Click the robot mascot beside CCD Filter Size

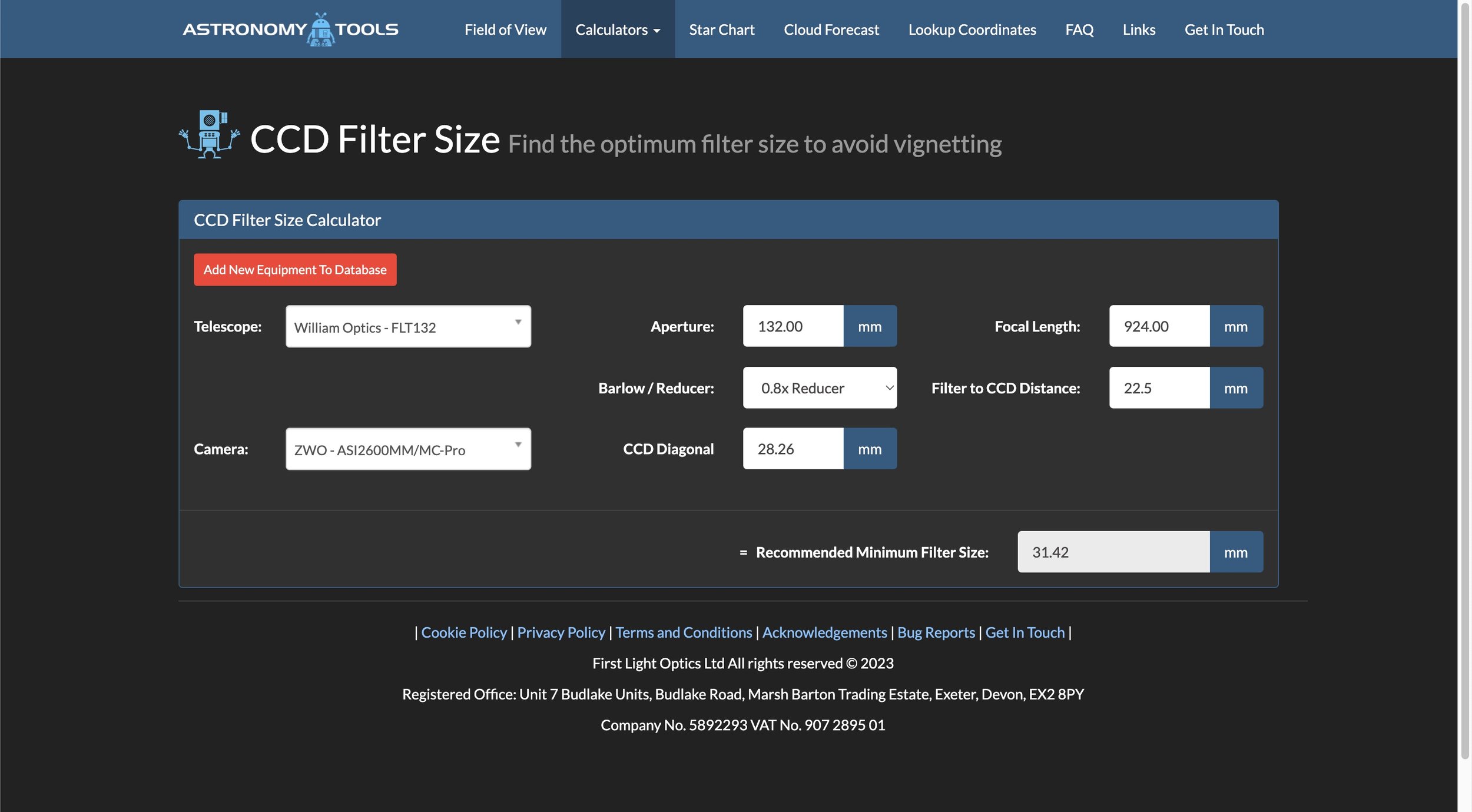pos(210,134)
